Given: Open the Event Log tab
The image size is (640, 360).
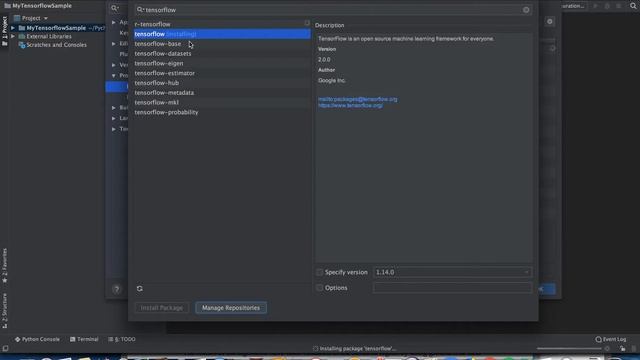Looking at the screenshot, I should click(611, 339).
